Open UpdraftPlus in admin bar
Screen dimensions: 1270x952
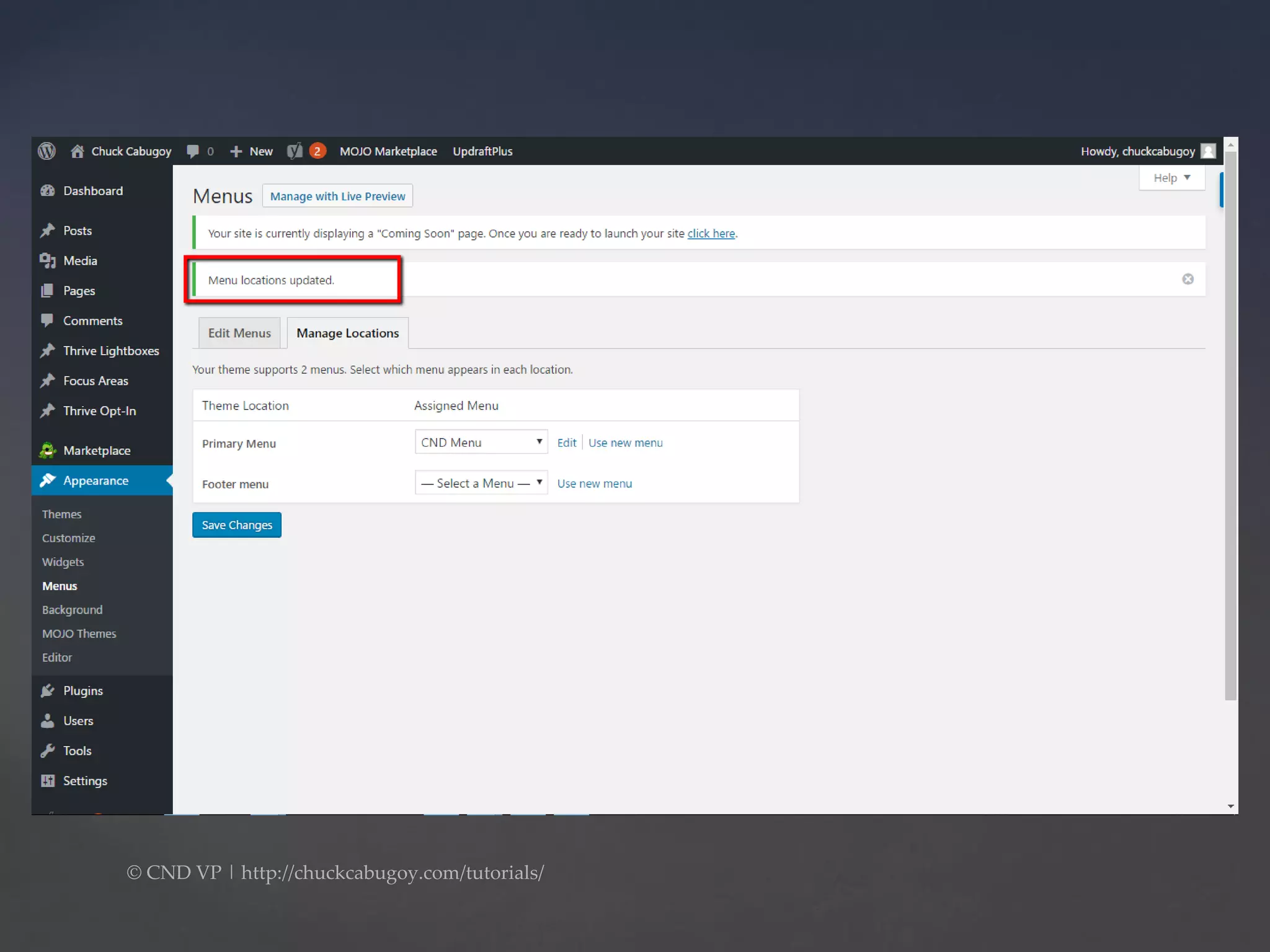click(482, 151)
